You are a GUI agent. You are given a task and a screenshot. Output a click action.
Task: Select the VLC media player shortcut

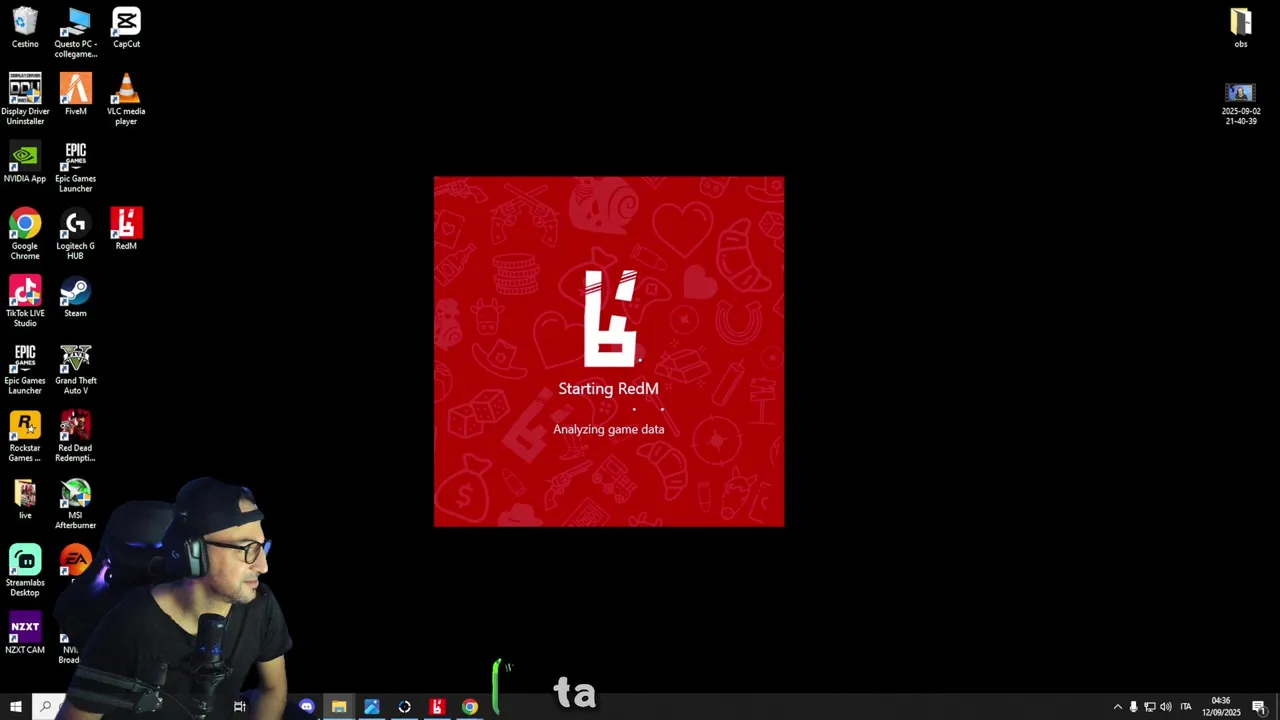click(x=126, y=99)
